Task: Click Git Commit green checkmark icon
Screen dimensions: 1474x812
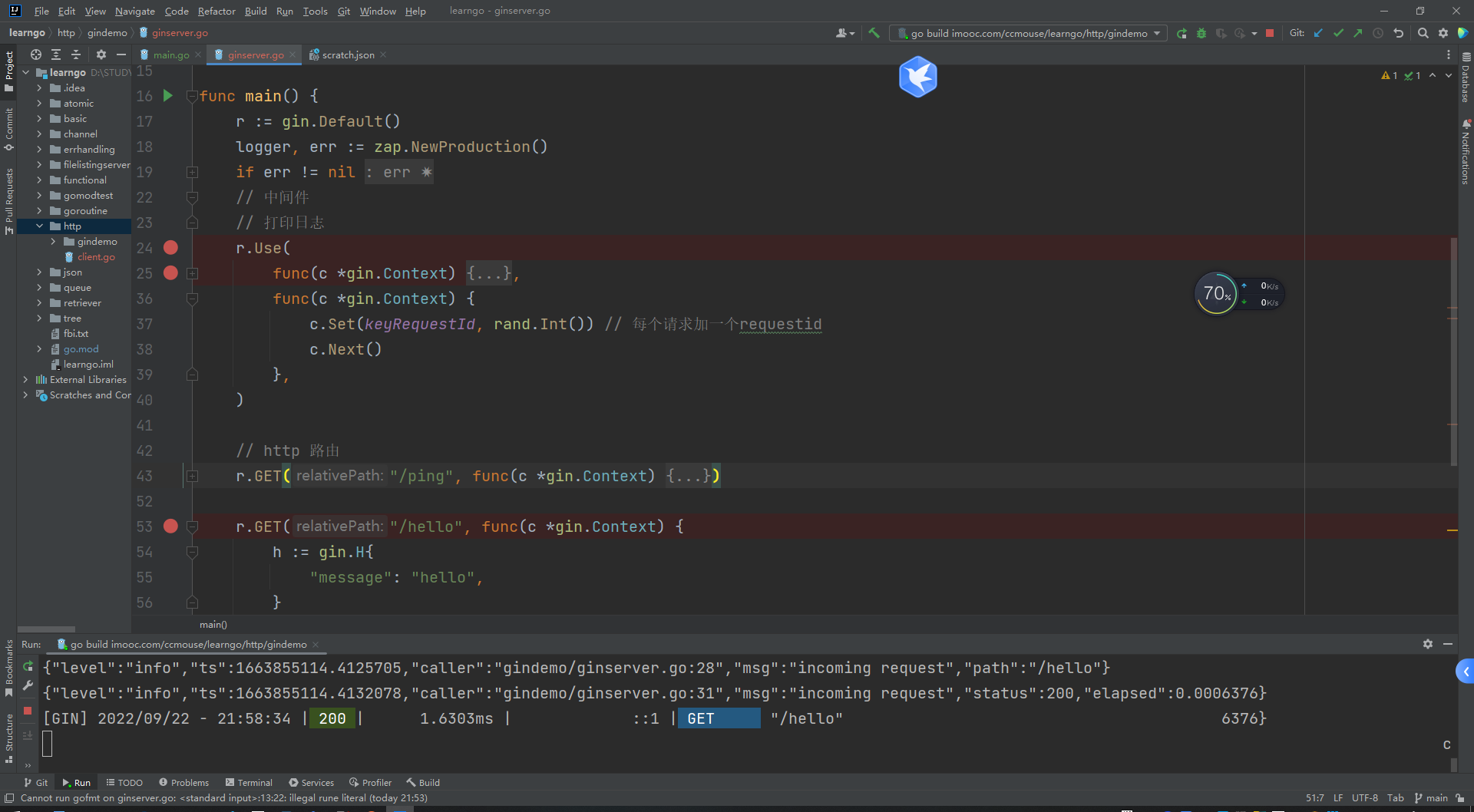Action: click(x=1338, y=33)
